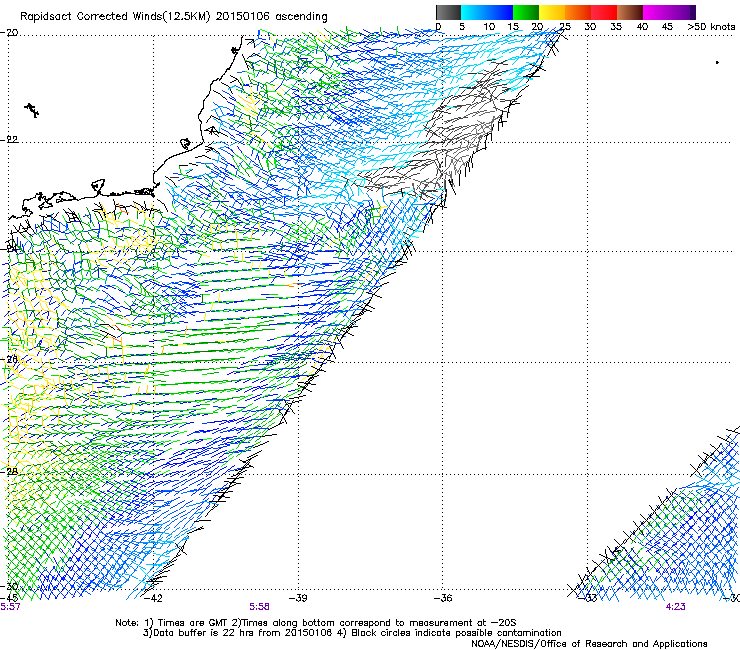Click the title 'Rapidscat Corrected Winds(12.5KM)'

tap(115, 17)
